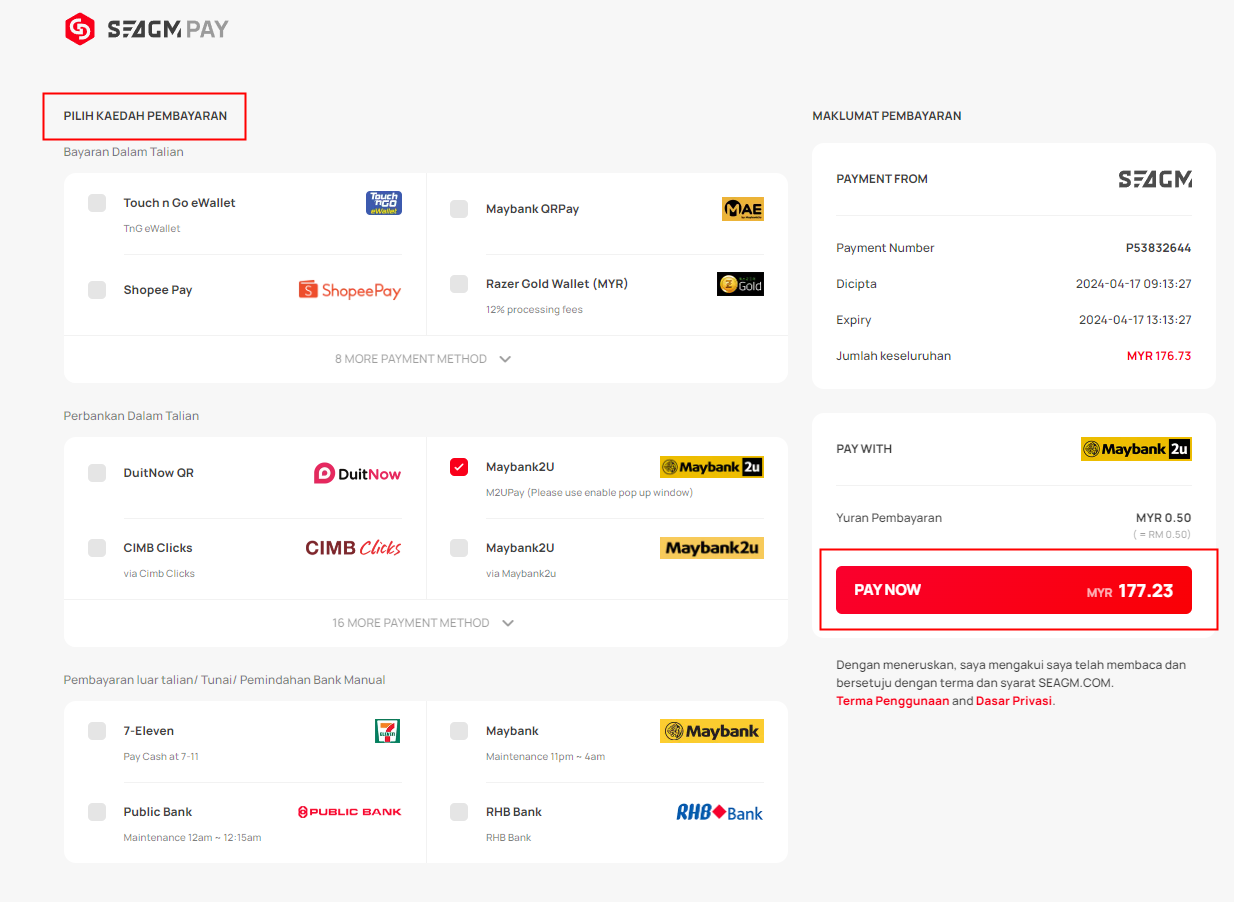Screen dimensions: 1234x902
Task: Click the payment fee value MYR 0.50
Action: (1163, 518)
